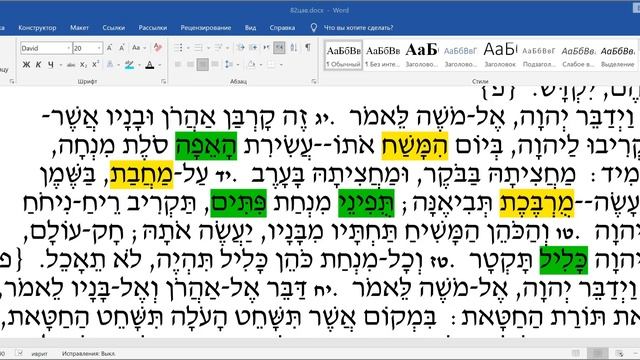
Task: Toggle strikethrough (abc)
Action: [71, 64]
